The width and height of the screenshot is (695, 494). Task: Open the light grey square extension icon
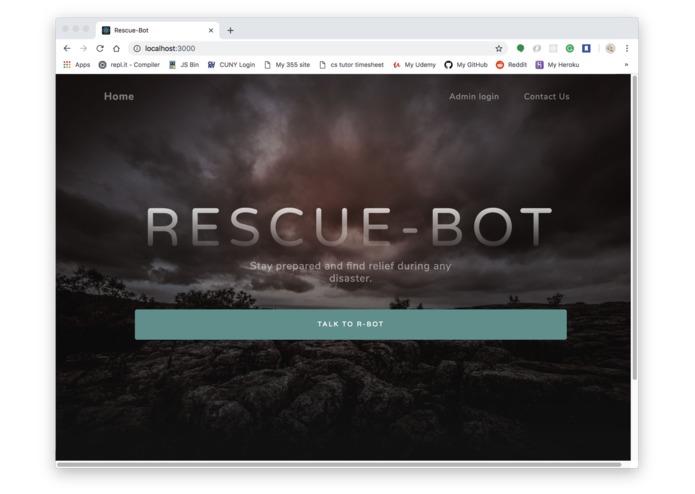[x=553, y=48]
